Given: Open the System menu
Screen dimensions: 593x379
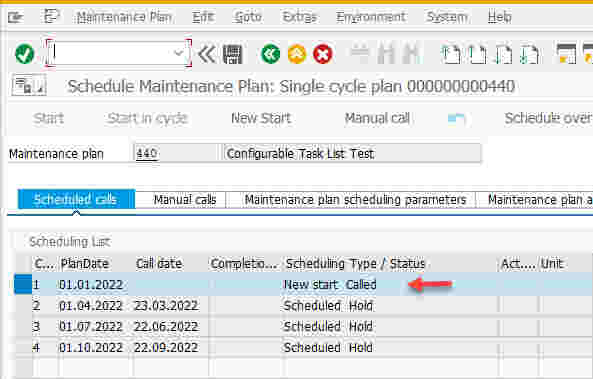Looking at the screenshot, I should click(x=447, y=17).
